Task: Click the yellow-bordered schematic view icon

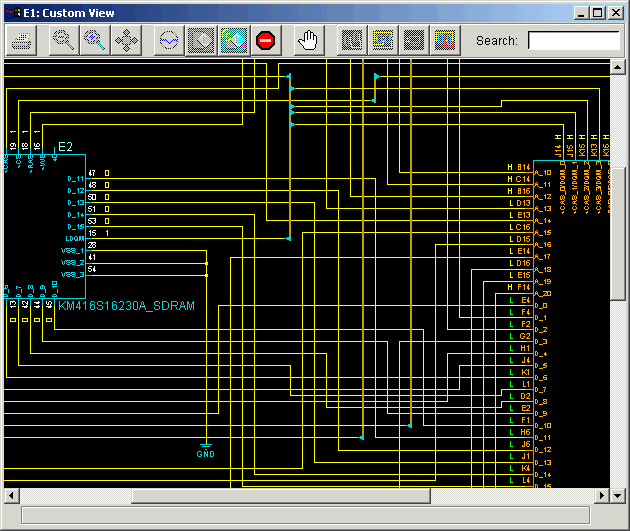Action: click(x=383, y=41)
